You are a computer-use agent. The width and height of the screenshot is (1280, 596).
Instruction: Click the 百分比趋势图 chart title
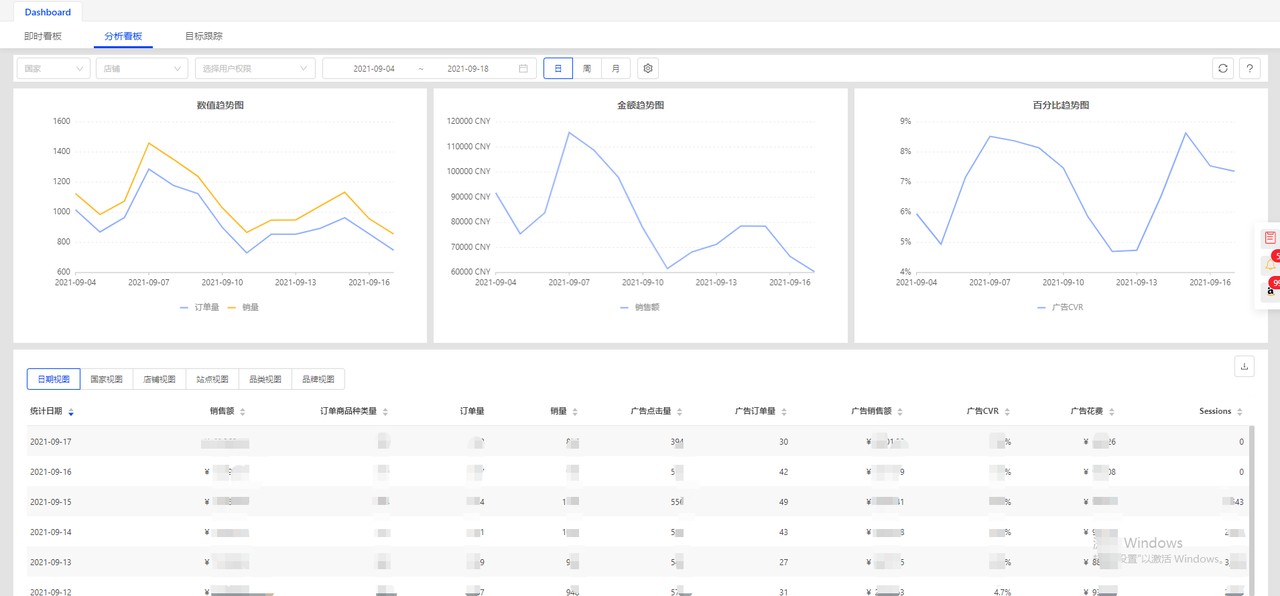pyautogui.click(x=1060, y=105)
